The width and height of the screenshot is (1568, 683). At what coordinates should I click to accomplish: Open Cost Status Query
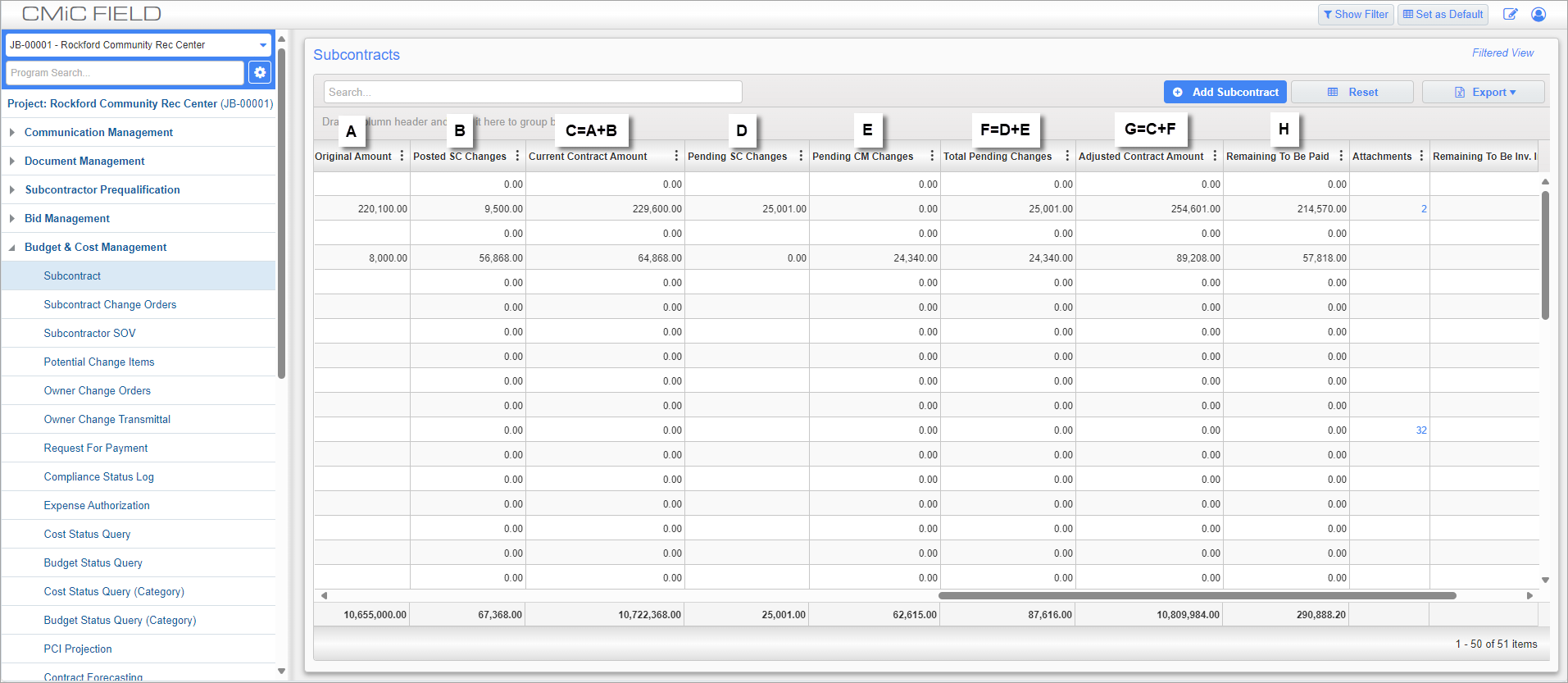click(x=87, y=534)
